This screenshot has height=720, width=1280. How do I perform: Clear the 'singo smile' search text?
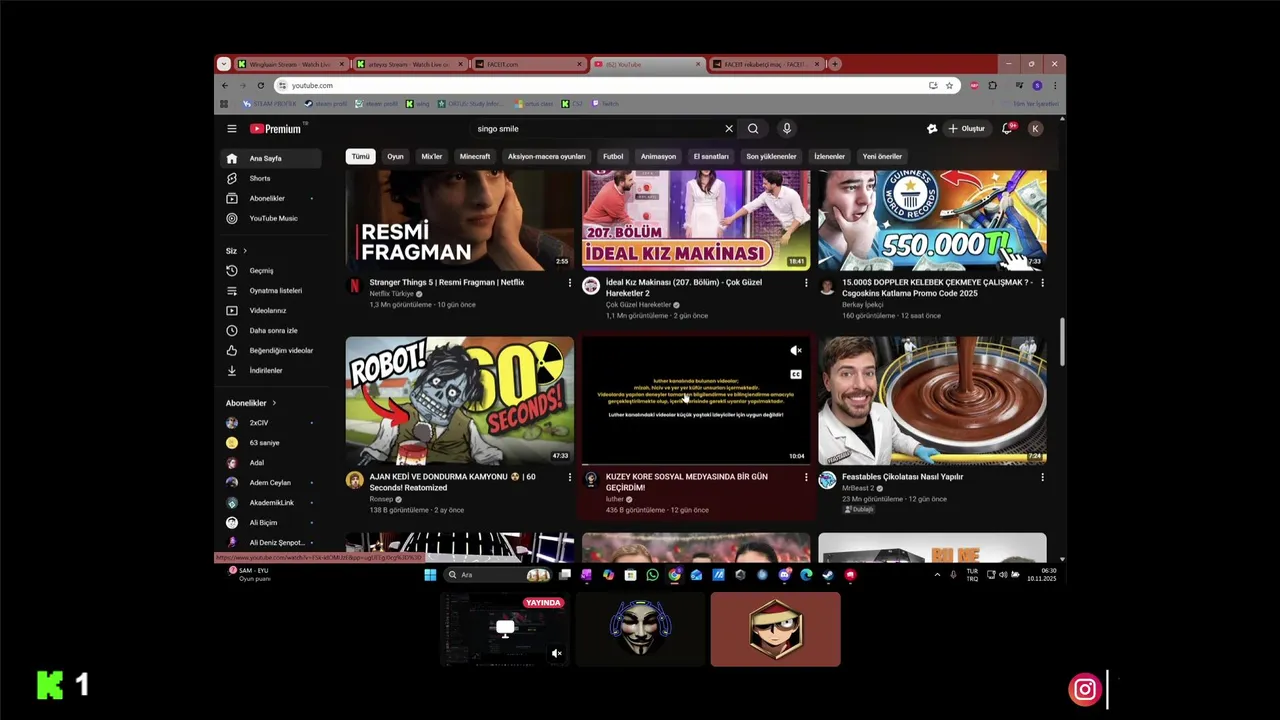729,129
